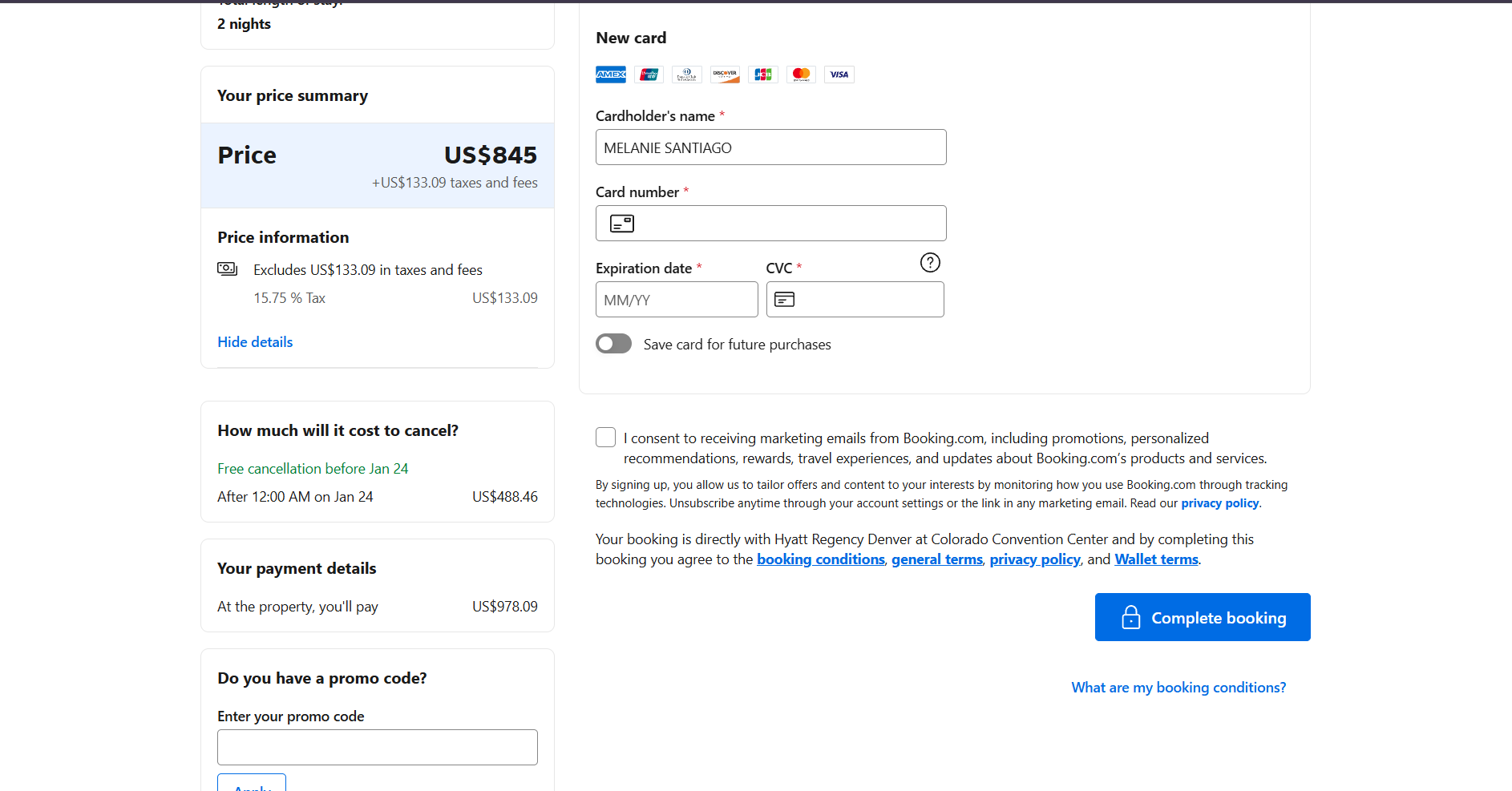Check the marketing emails consent box
The width and height of the screenshot is (1512, 791).
pos(606,438)
